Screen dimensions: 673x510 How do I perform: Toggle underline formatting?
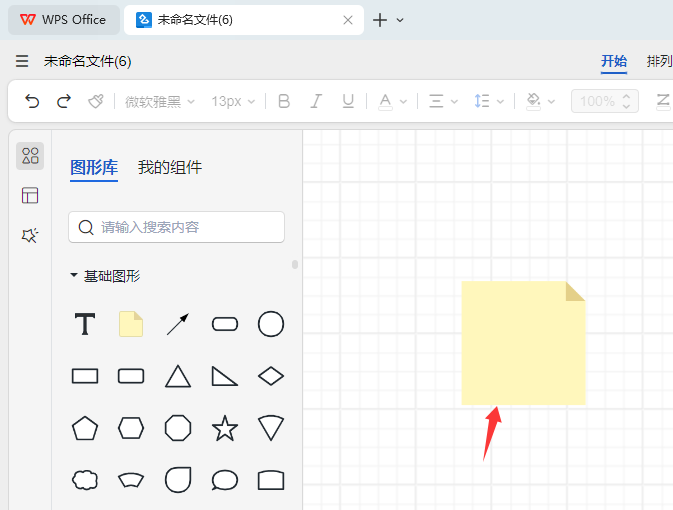348,101
